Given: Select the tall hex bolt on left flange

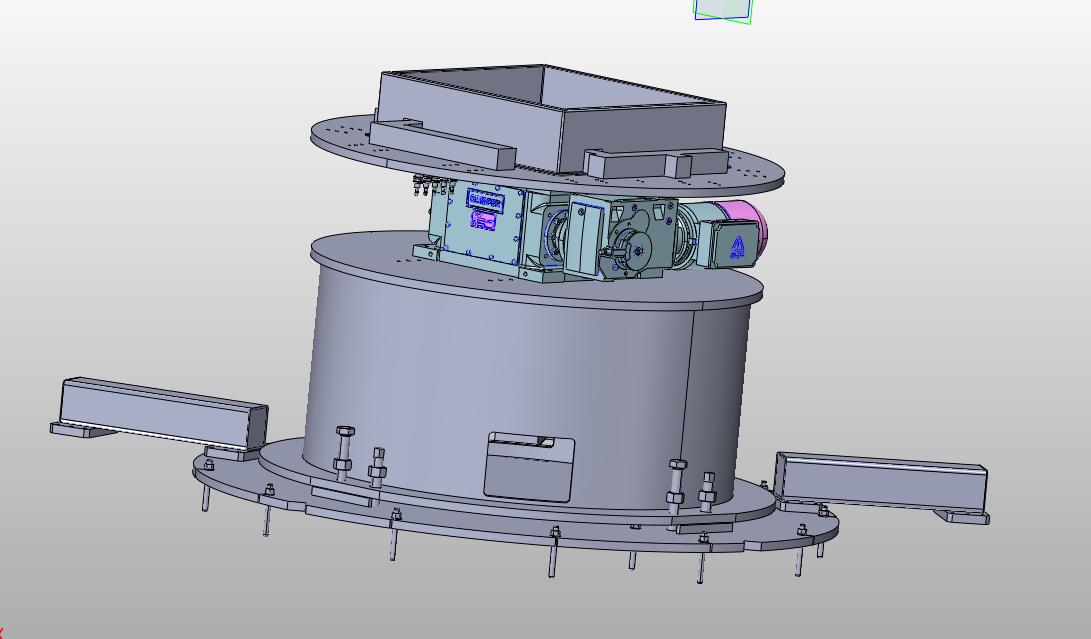Looking at the screenshot, I should pos(345,451).
